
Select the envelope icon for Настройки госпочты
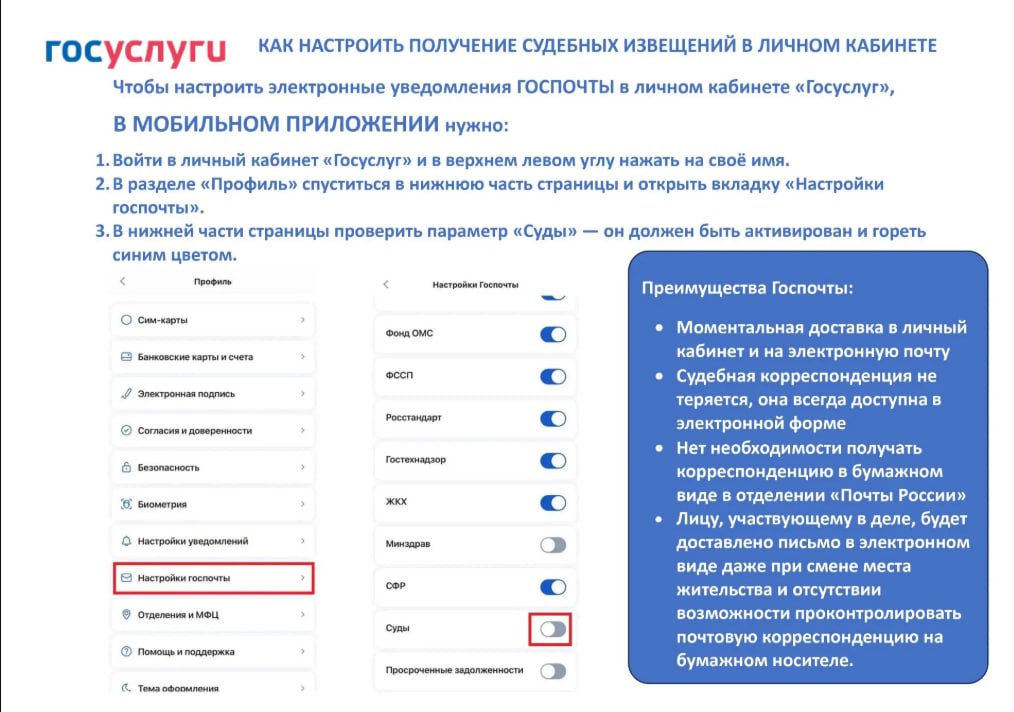click(127, 578)
